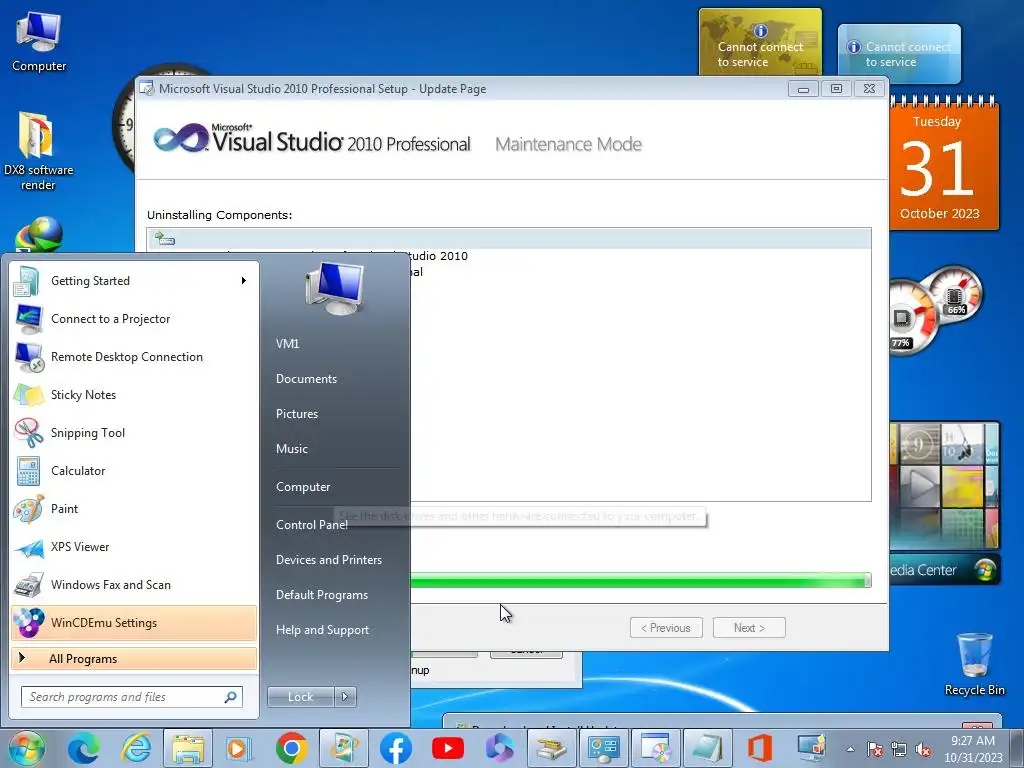The image size is (1024, 768).
Task: Open Getting Started from Start menu
Action: pos(134,281)
